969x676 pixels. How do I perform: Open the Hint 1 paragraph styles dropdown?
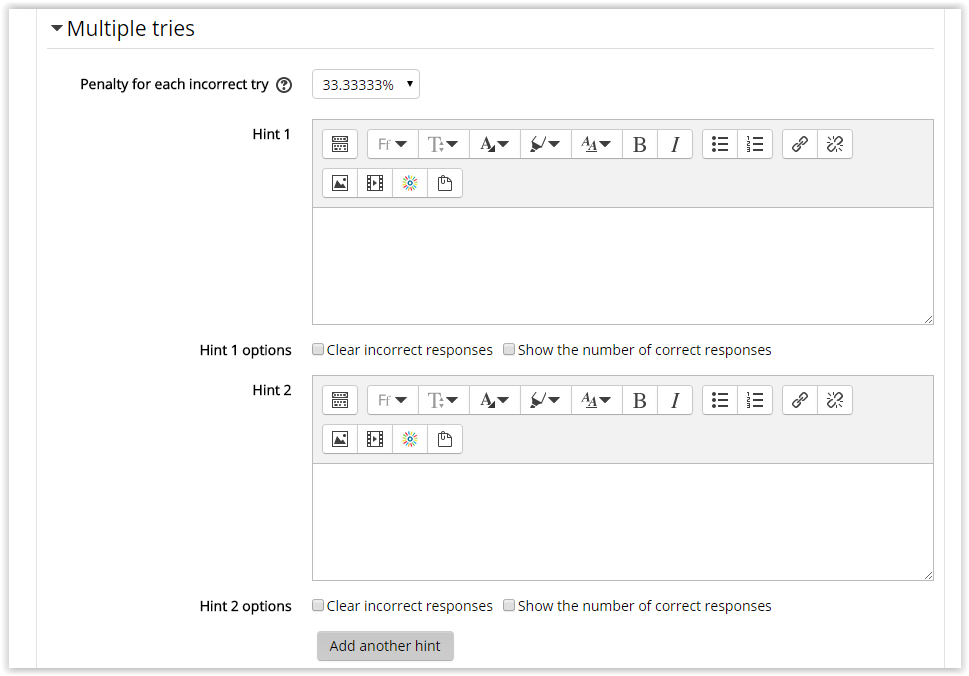[x=596, y=144]
